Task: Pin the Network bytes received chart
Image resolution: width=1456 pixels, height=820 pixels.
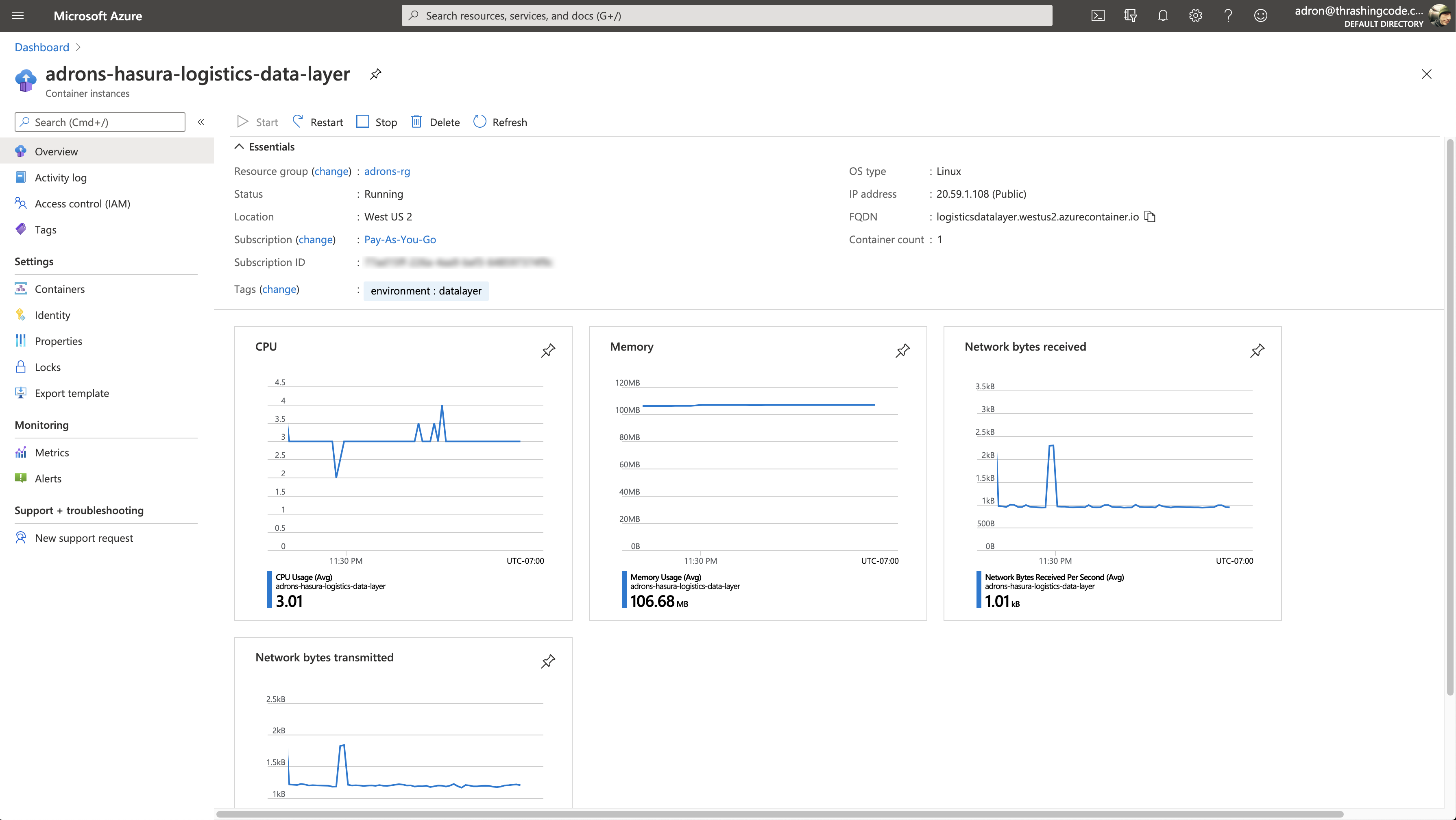Action: (1257, 350)
